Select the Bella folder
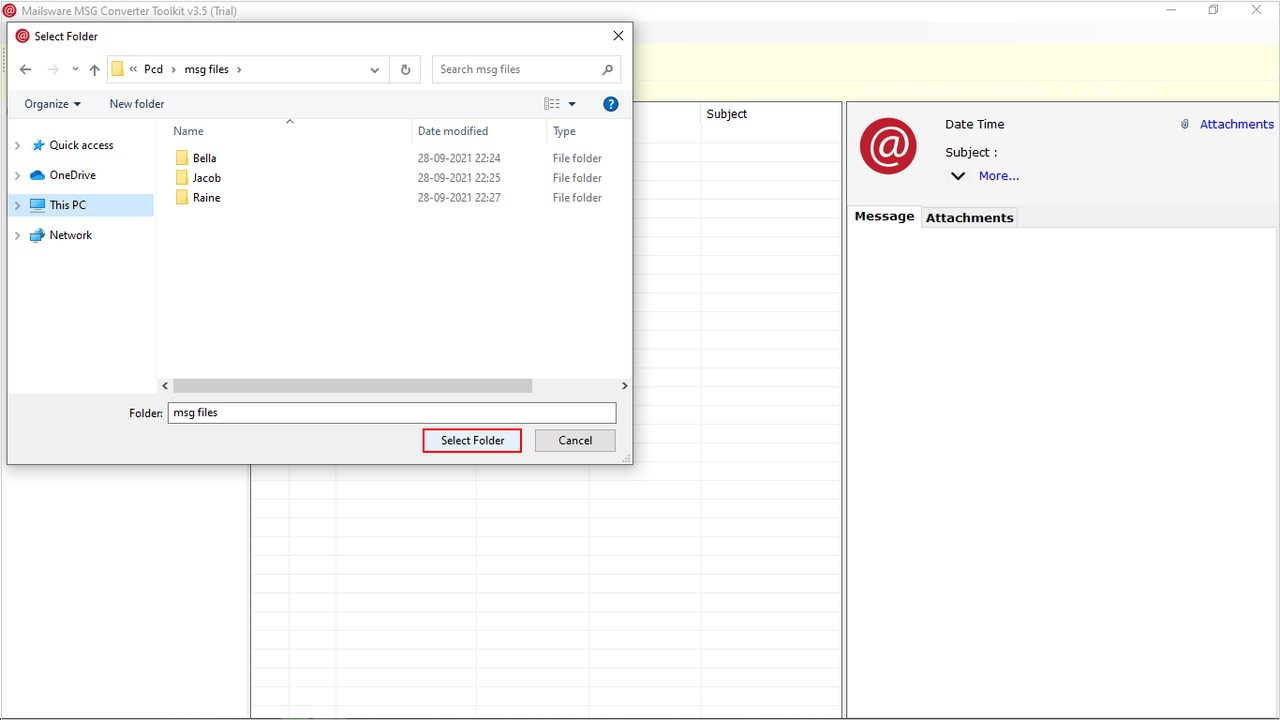Screen dimensions: 1280x720 pos(204,158)
